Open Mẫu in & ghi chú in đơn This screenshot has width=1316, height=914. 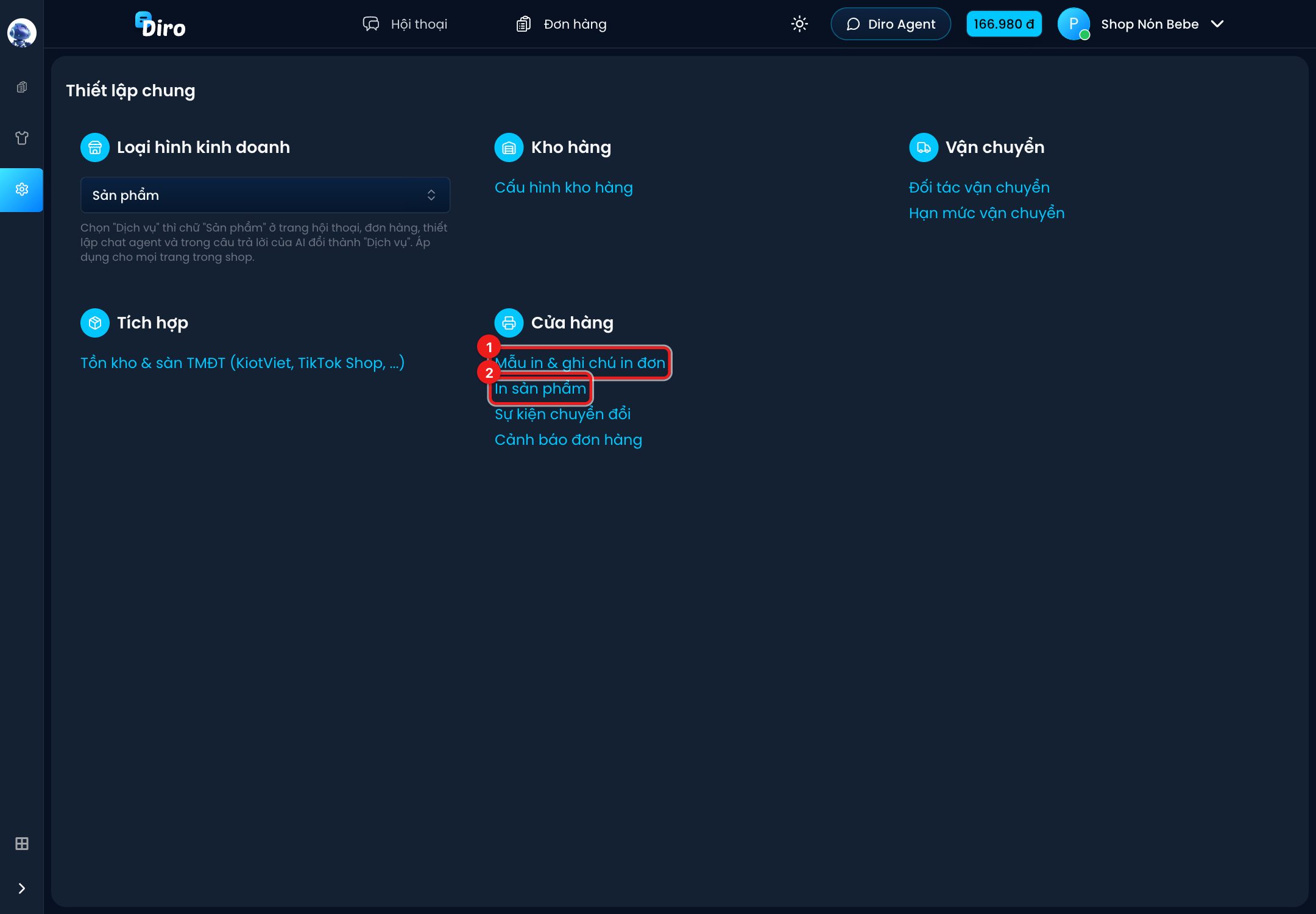[x=580, y=363]
